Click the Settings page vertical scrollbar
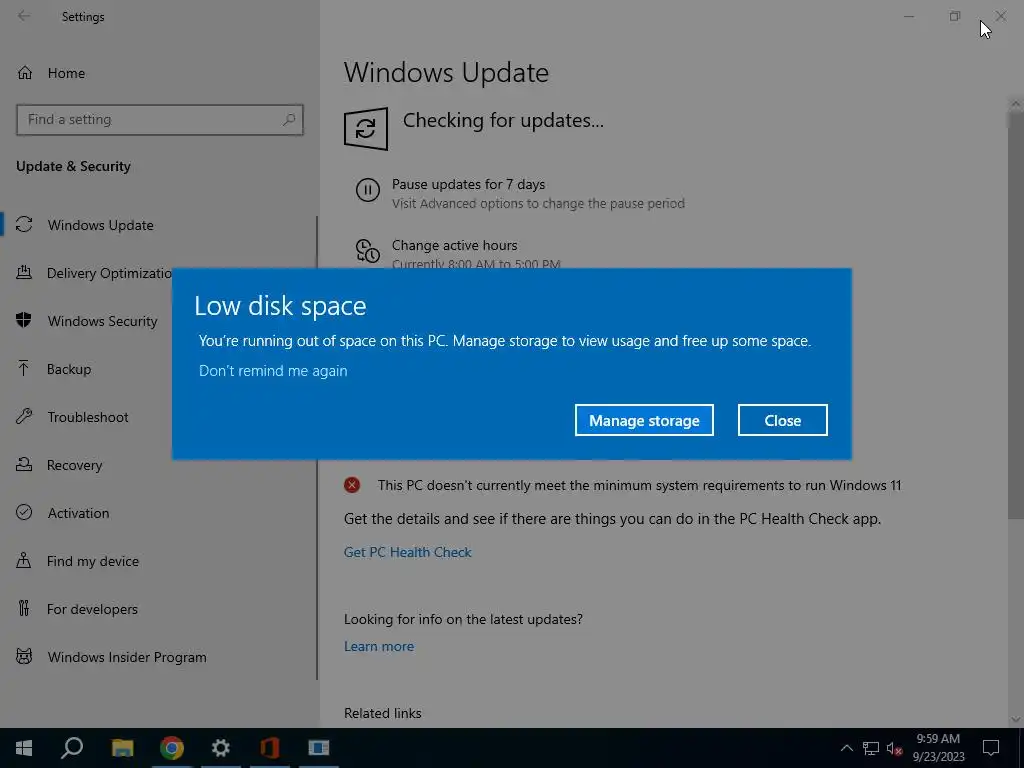 point(1016,313)
